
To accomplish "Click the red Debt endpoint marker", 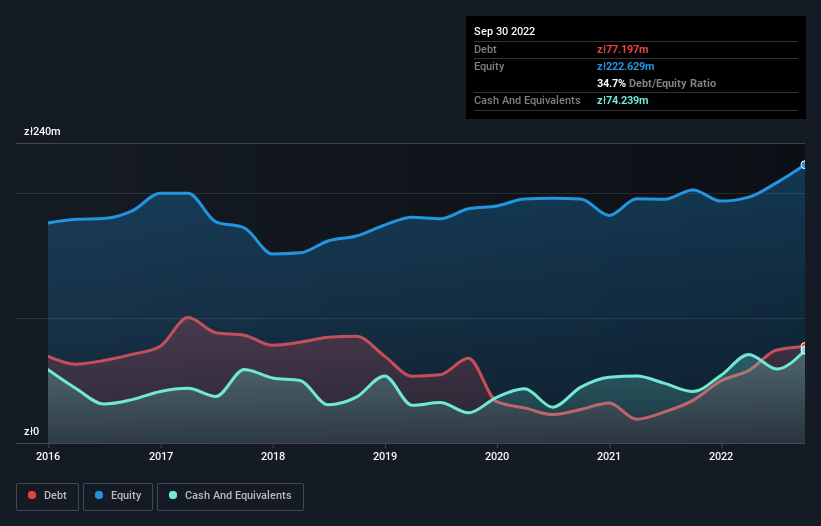I will click(804, 346).
